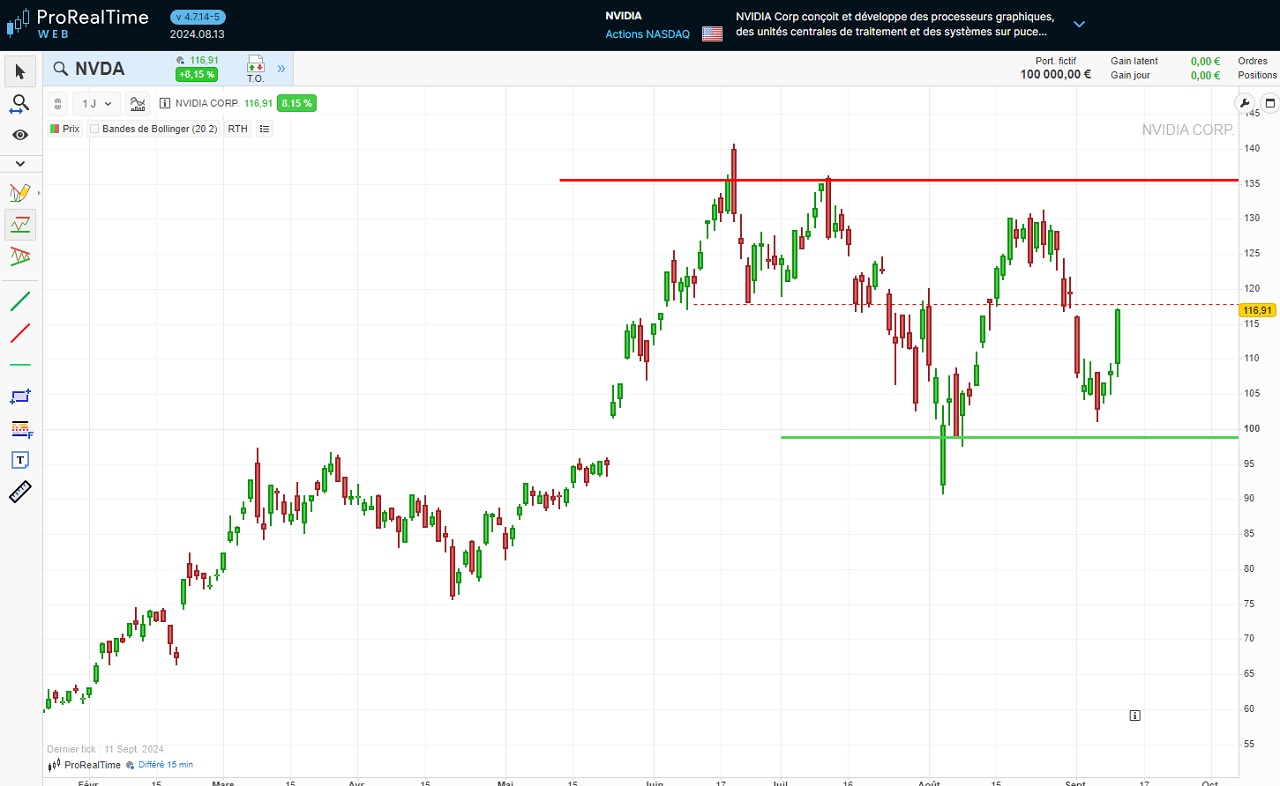The height and width of the screenshot is (786, 1280).
Task: Expand the double-chevron next to T.O.
Action: click(x=281, y=69)
